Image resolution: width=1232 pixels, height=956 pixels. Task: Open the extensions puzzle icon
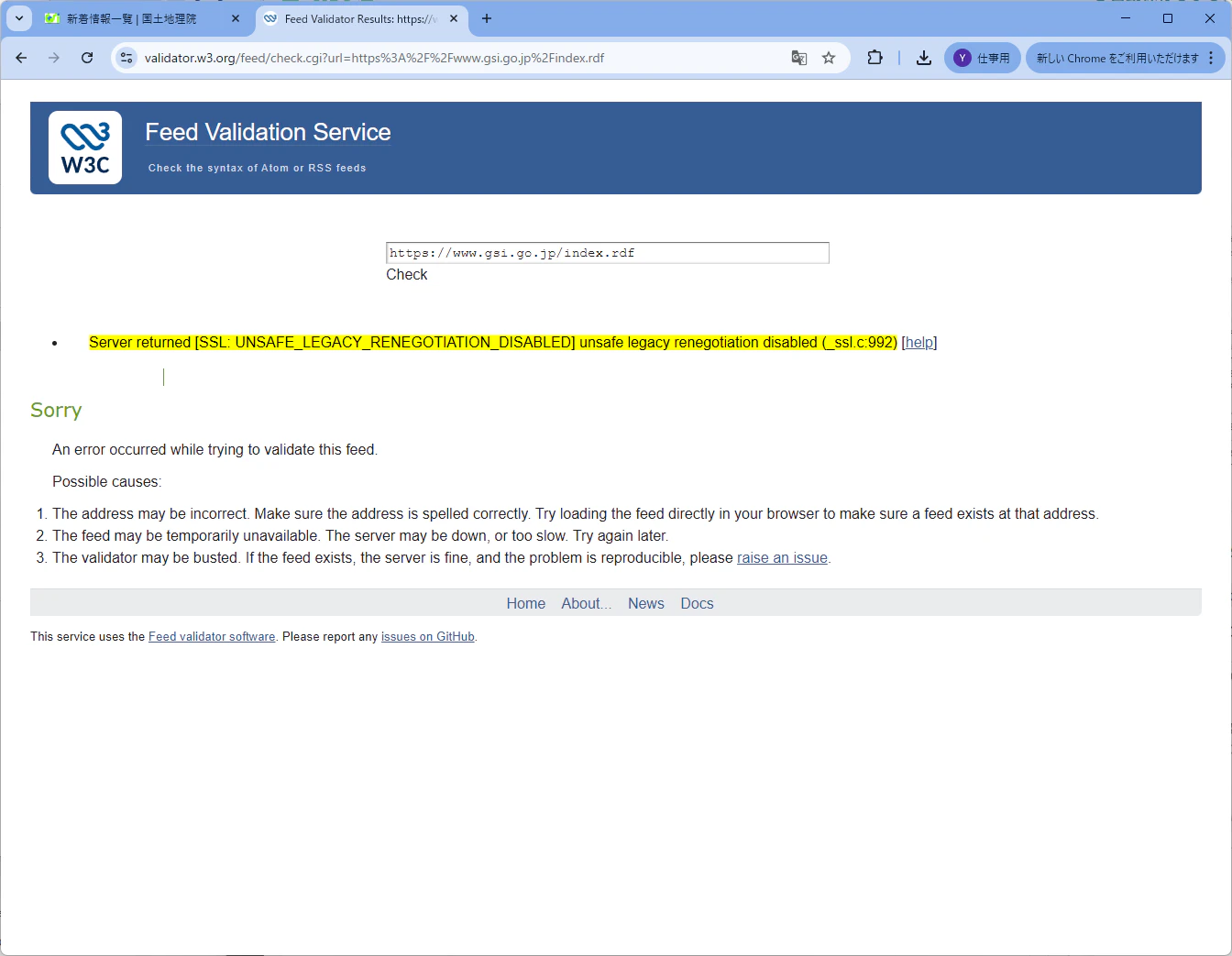click(874, 58)
